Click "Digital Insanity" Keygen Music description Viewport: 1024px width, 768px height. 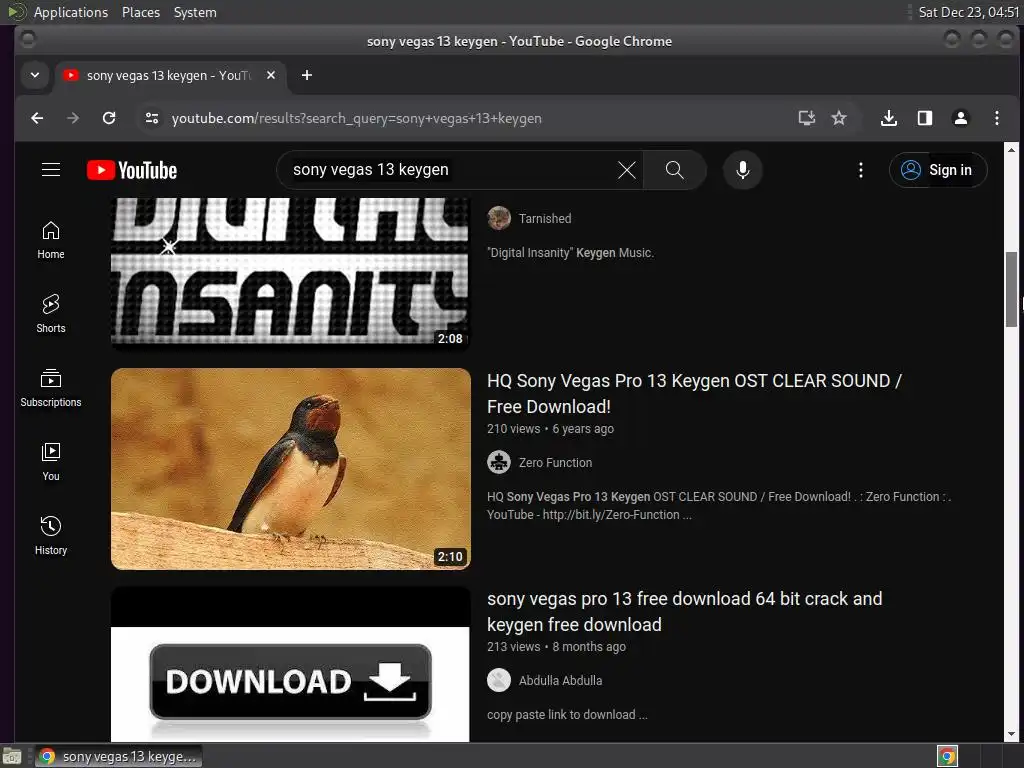[x=570, y=253]
